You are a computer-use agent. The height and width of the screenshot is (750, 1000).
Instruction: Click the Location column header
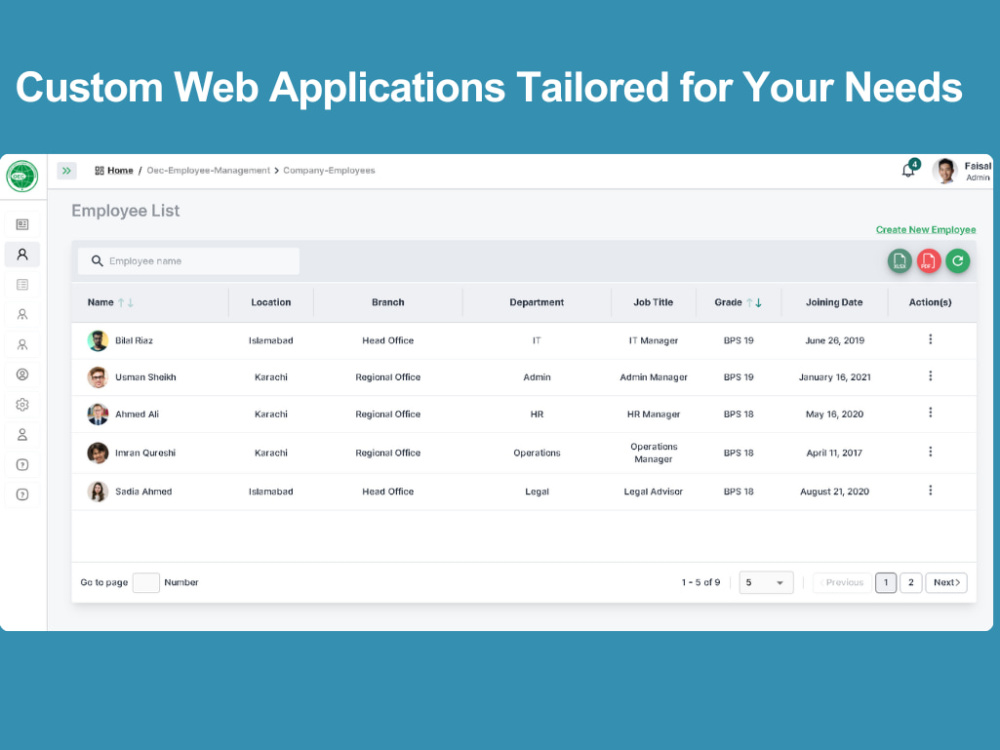click(271, 302)
